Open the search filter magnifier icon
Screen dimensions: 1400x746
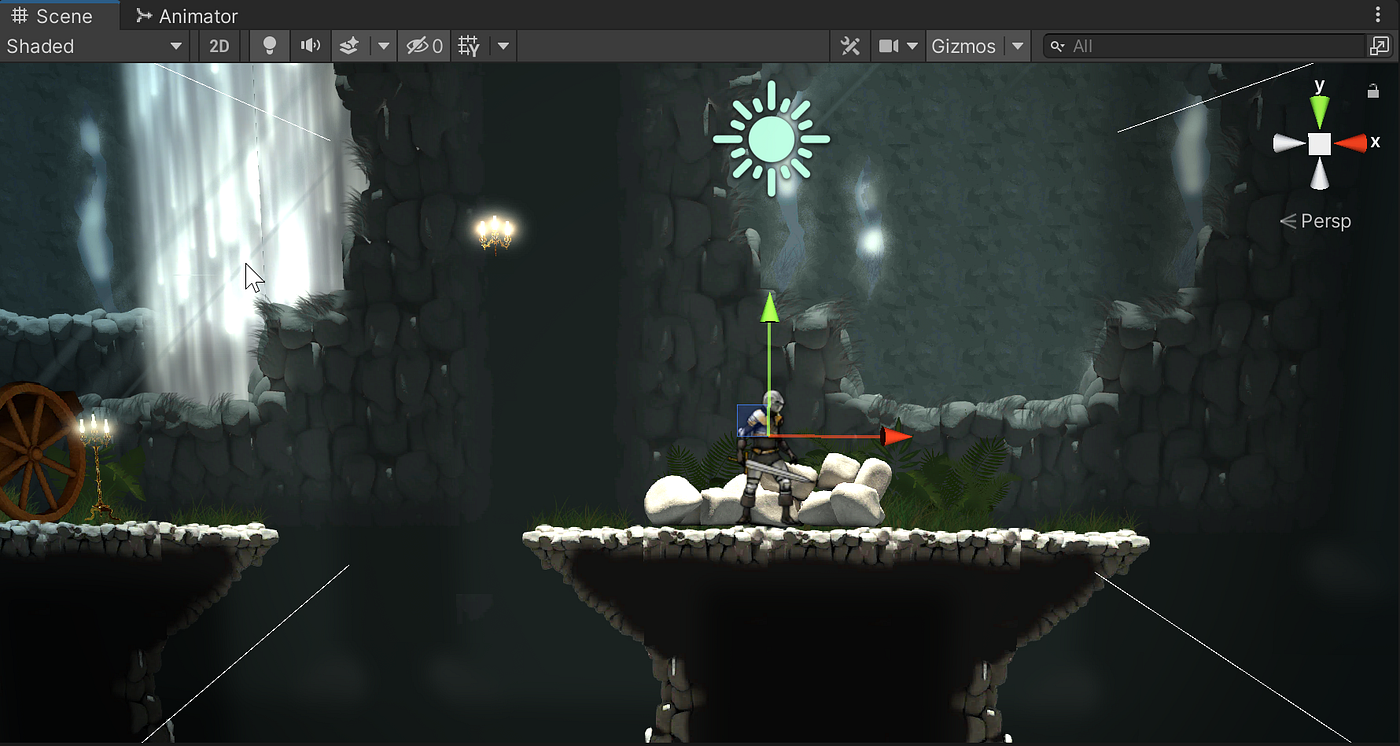pyautogui.click(x=1057, y=46)
